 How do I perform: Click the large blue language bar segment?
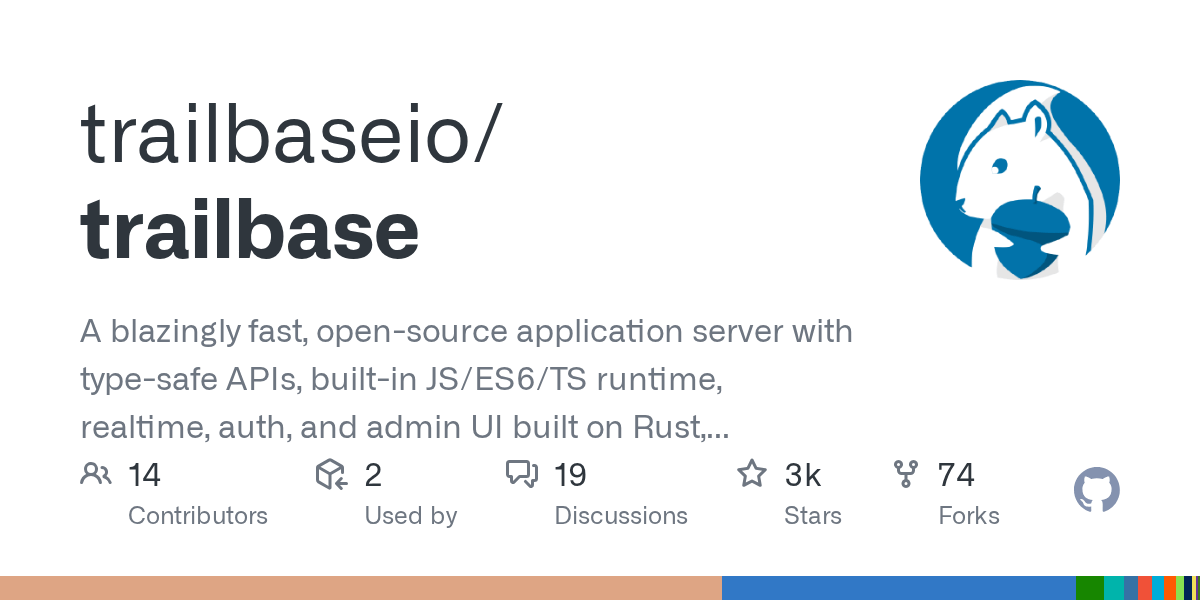pos(899,588)
